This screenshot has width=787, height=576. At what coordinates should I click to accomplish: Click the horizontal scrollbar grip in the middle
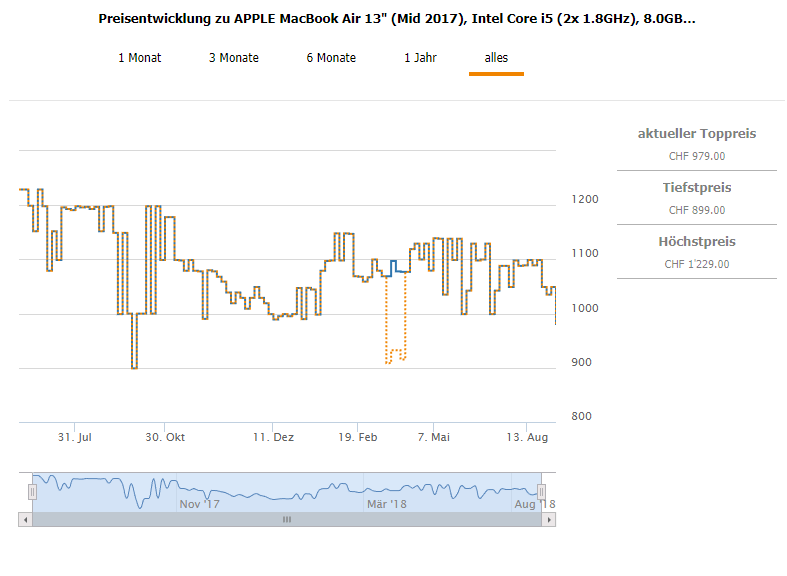coord(287,519)
